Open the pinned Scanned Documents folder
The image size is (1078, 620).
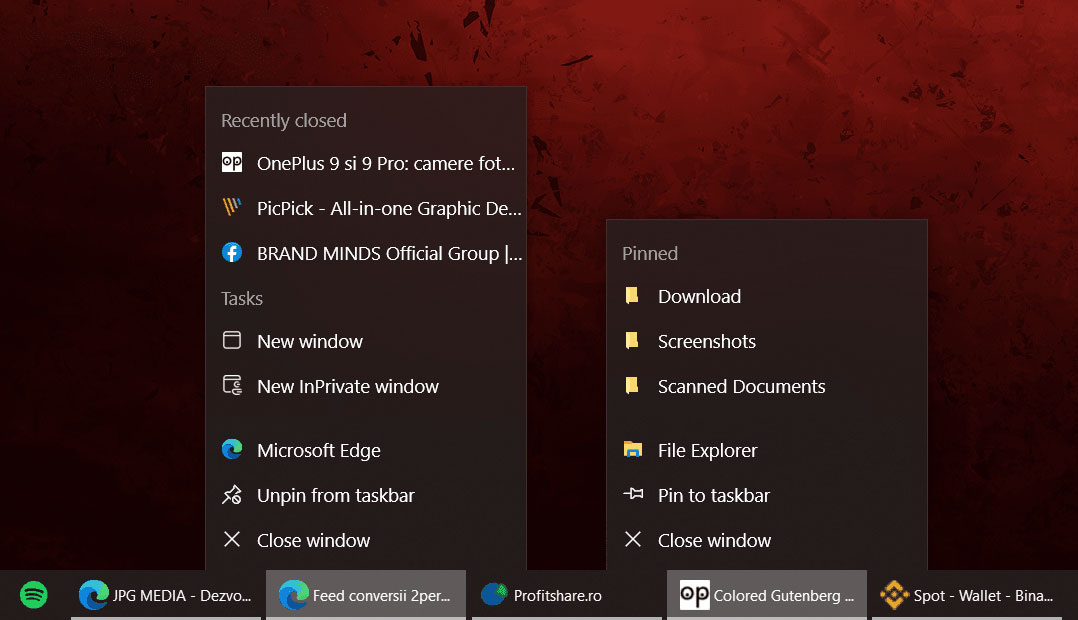point(741,386)
